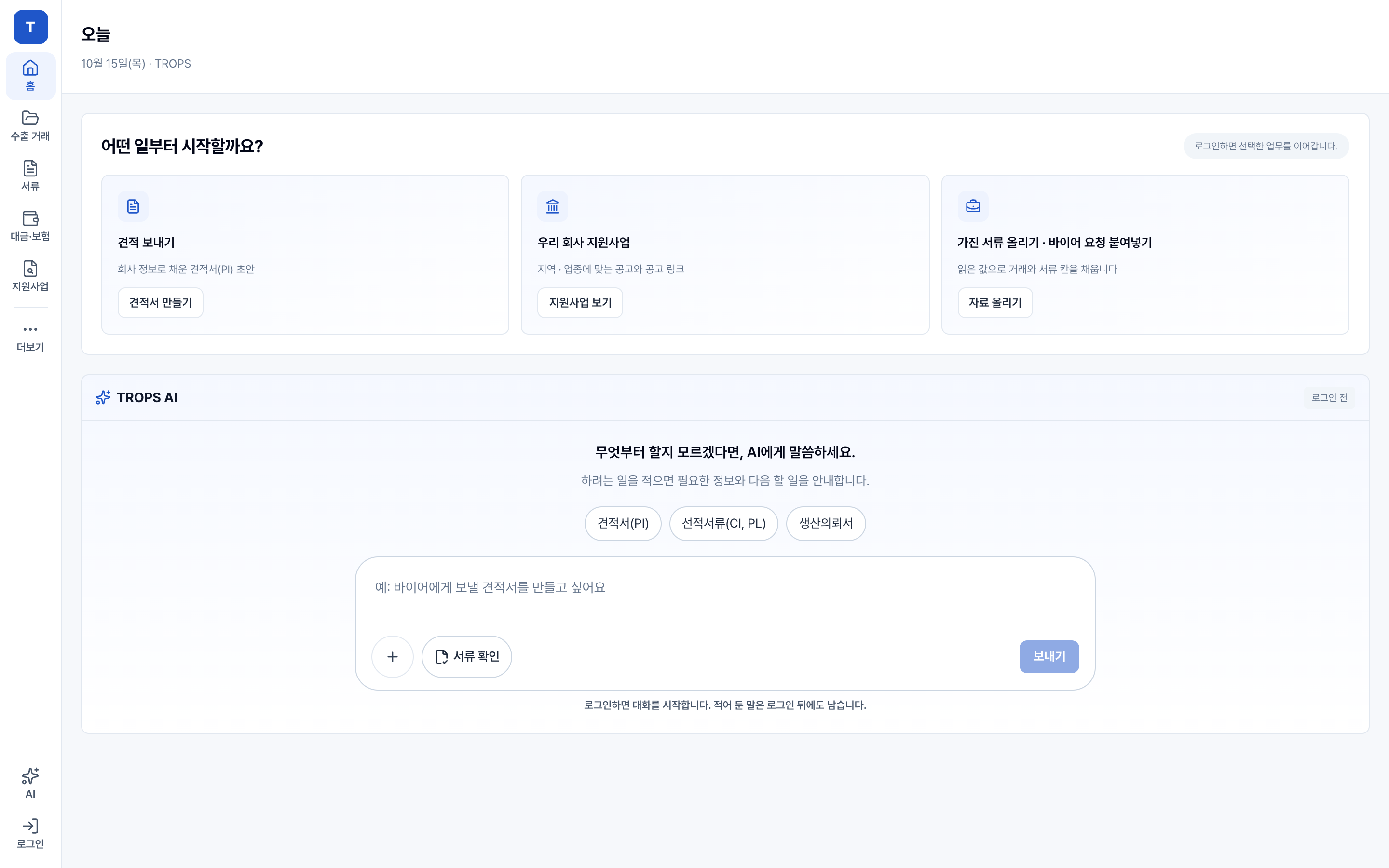Click the 가진 서류 올리기 card title

[1054, 242]
